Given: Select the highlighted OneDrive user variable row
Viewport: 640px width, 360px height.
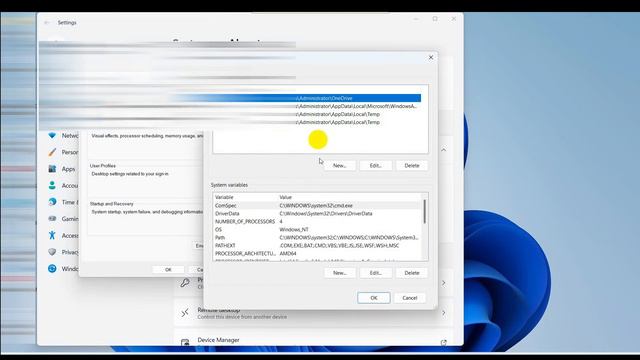Looking at the screenshot, I should click(x=318, y=98).
